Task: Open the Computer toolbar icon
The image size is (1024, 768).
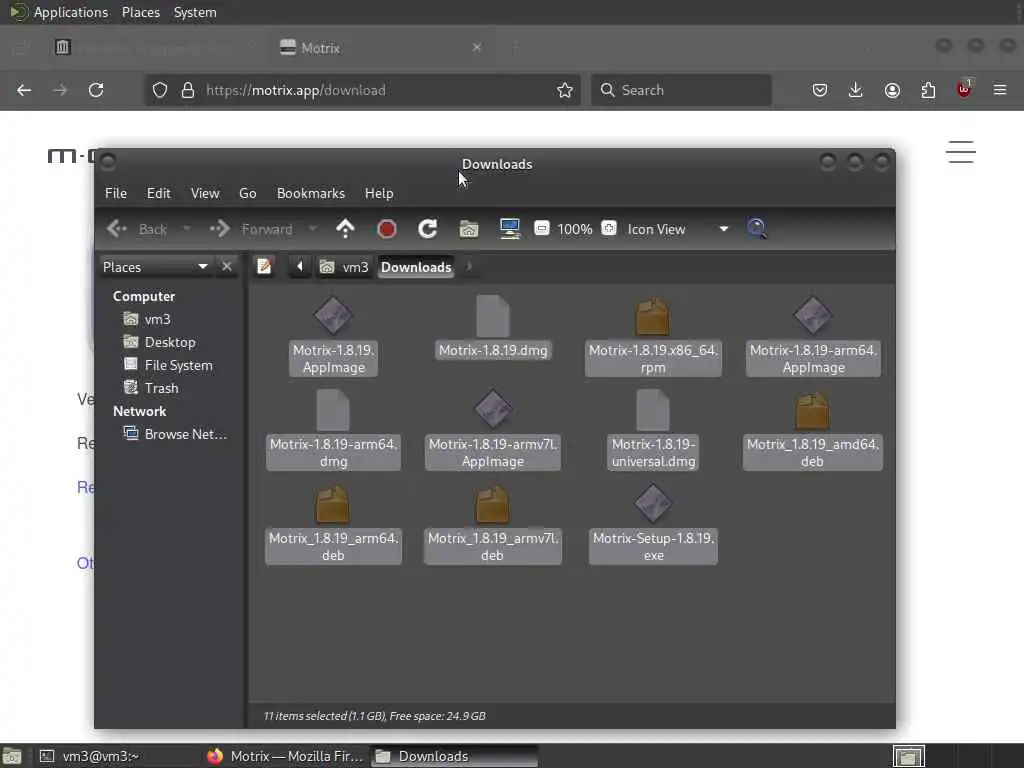Action: (509, 229)
